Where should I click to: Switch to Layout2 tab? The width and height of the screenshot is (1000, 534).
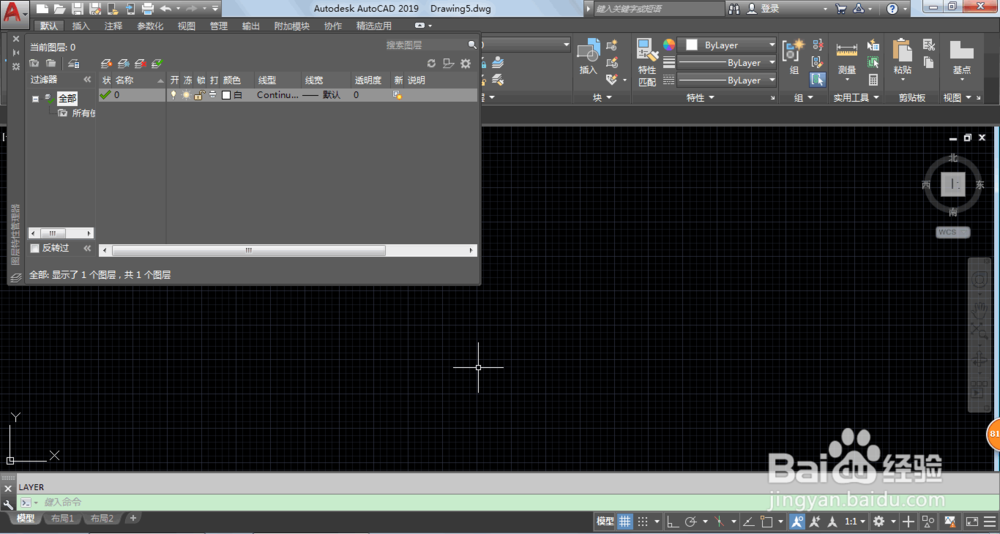click(101, 519)
